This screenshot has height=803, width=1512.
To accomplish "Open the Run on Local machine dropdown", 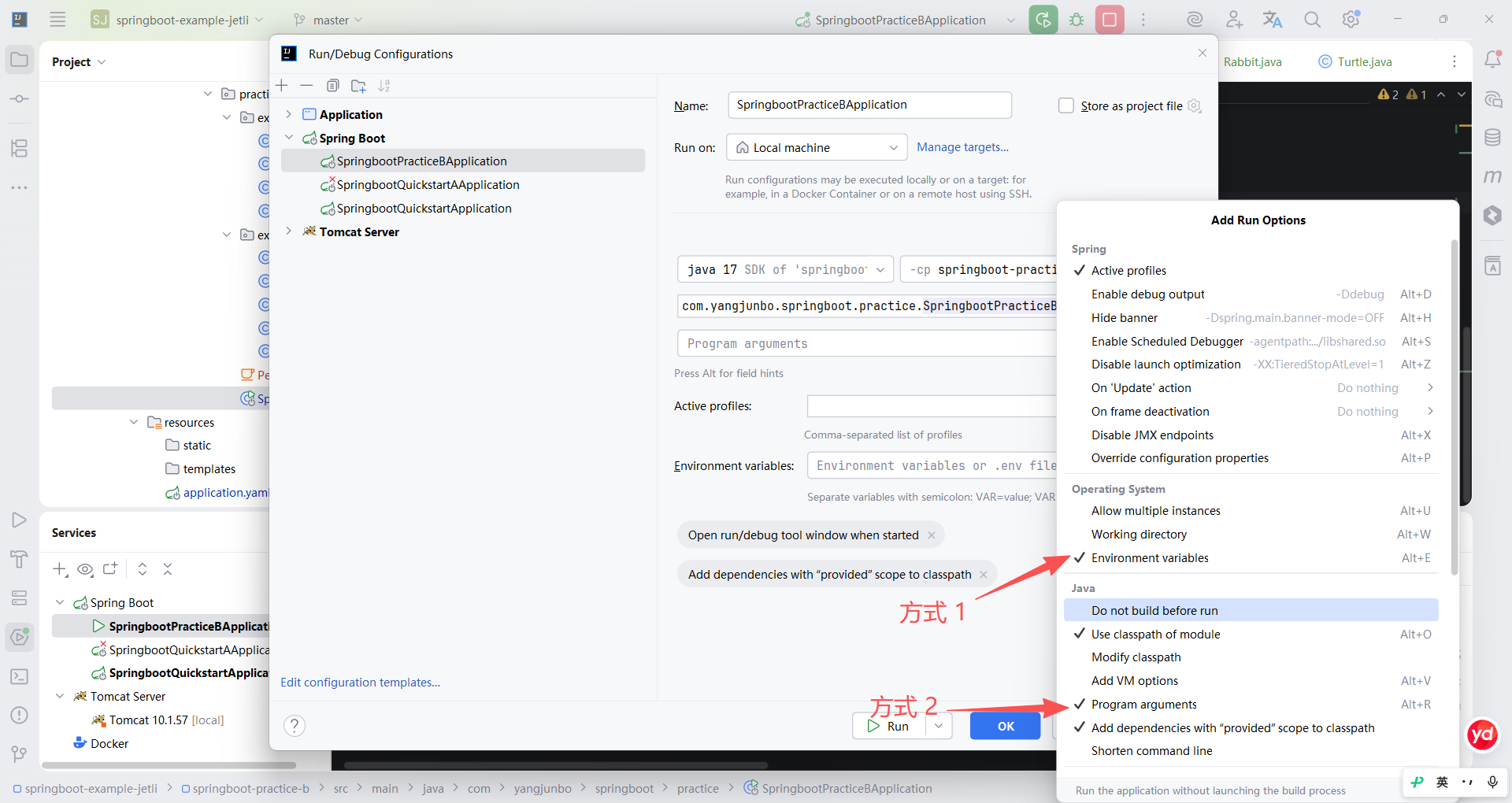I will pos(817,148).
